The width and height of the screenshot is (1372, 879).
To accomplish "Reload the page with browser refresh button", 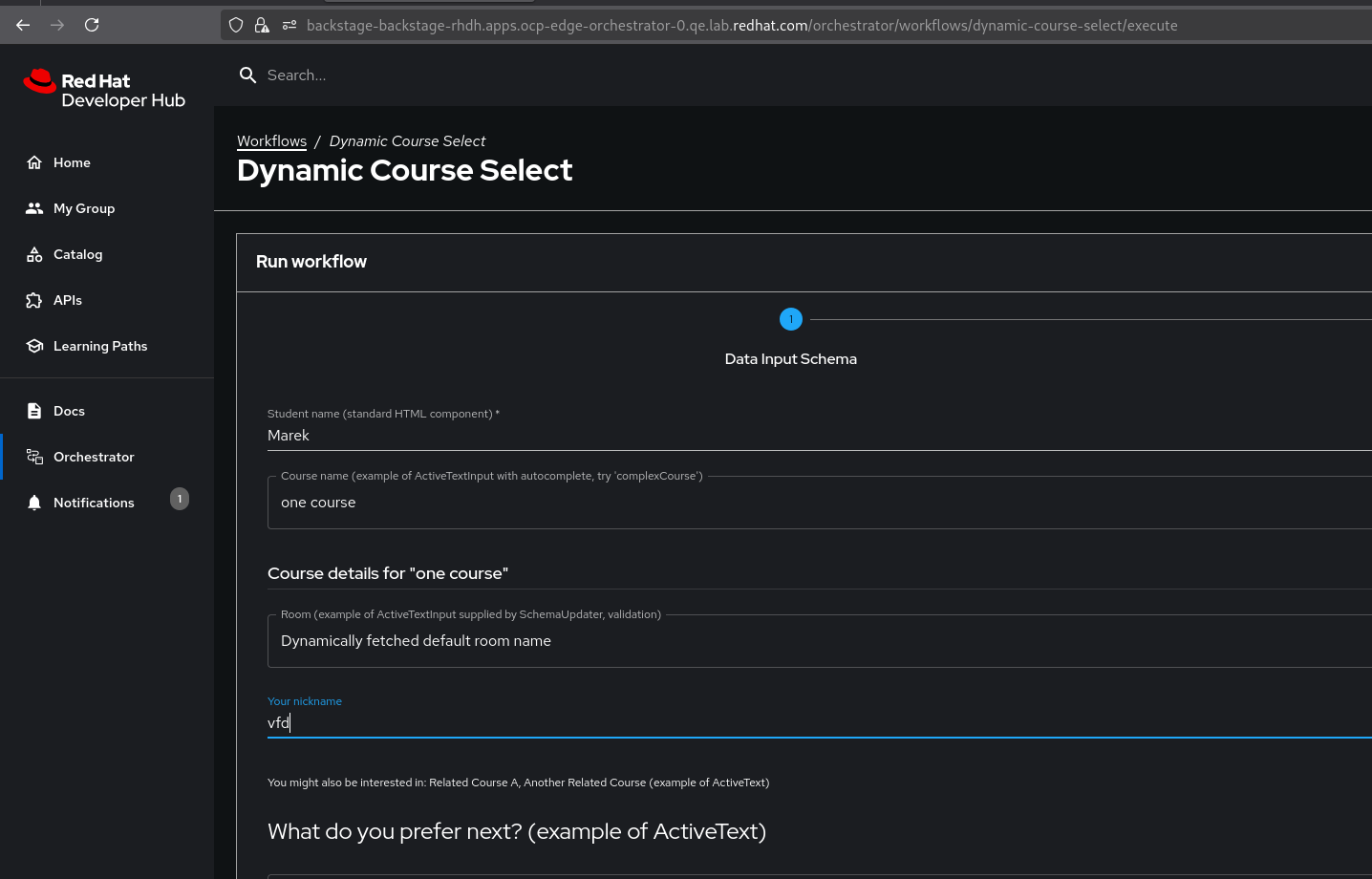I will [x=92, y=25].
